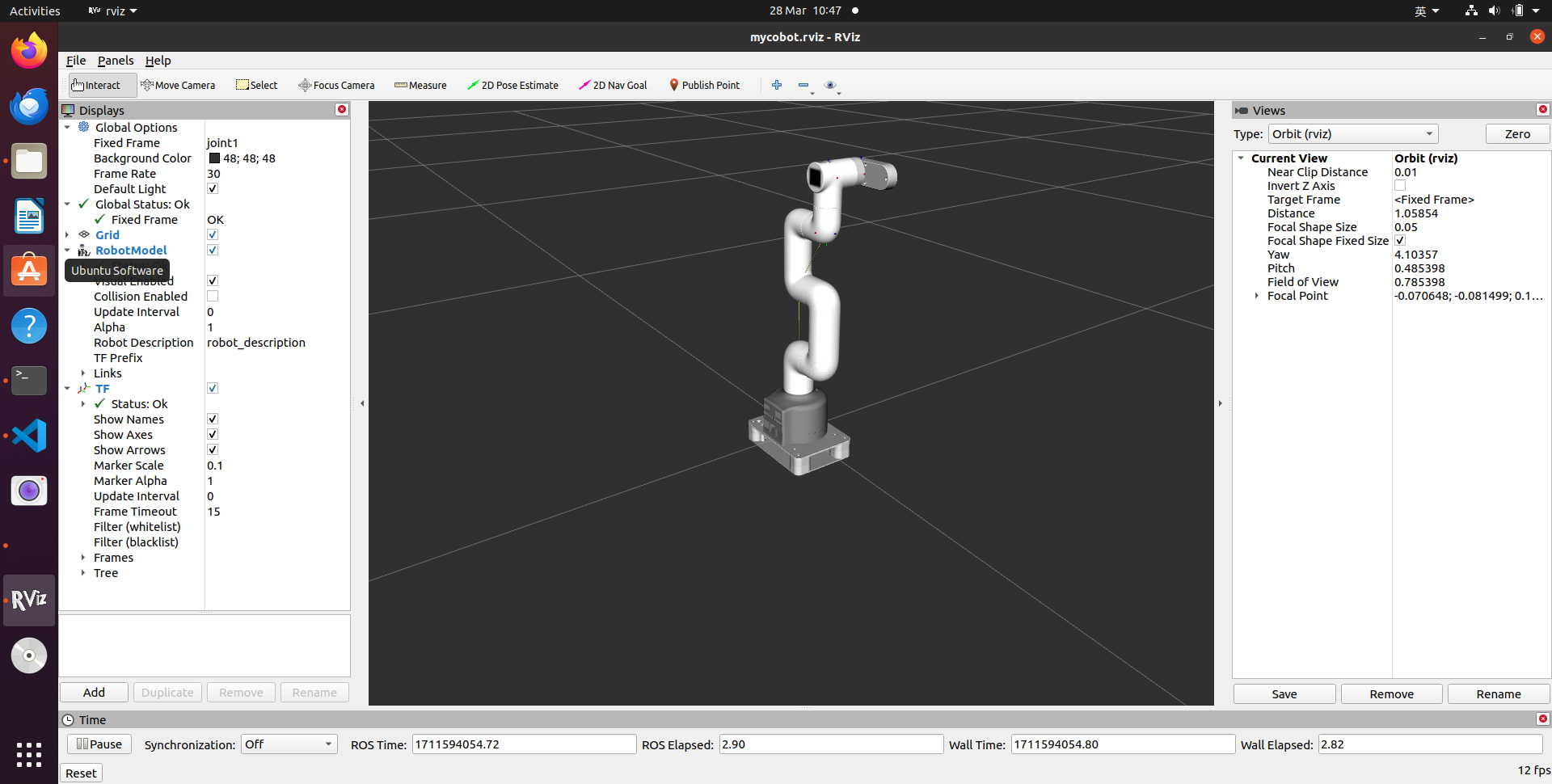Expand the Tree item under TF
Viewport: 1552px width, 784px height.
pyautogui.click(x=83, y=572)
